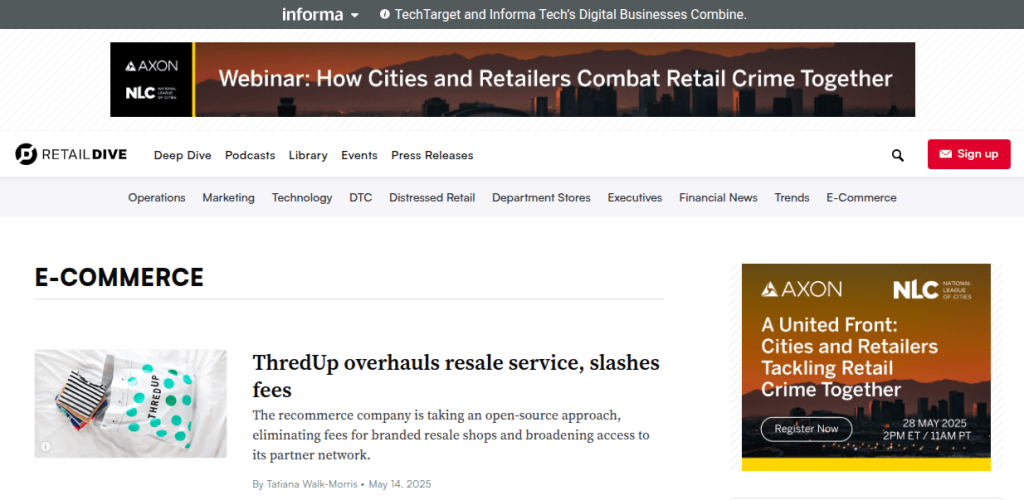The height and width of the screenshot is (500, 1024).
Task: Select the Marketing topic
Action: [x=229, y=197]
